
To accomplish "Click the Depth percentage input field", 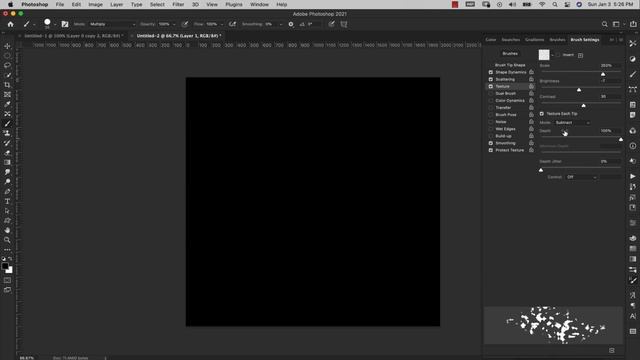I will [x=610, y=131].
